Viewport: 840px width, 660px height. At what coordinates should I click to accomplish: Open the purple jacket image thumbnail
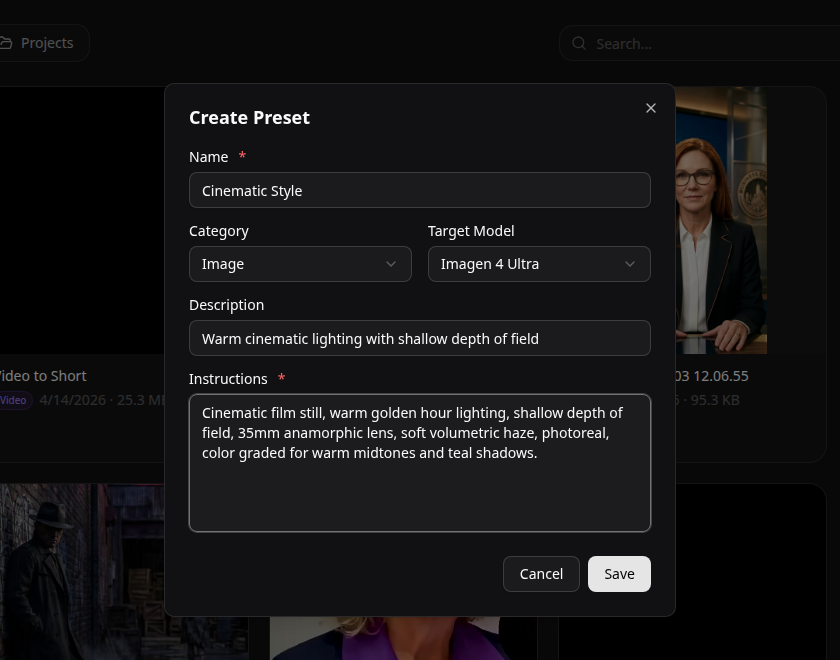tap(403, 638)
